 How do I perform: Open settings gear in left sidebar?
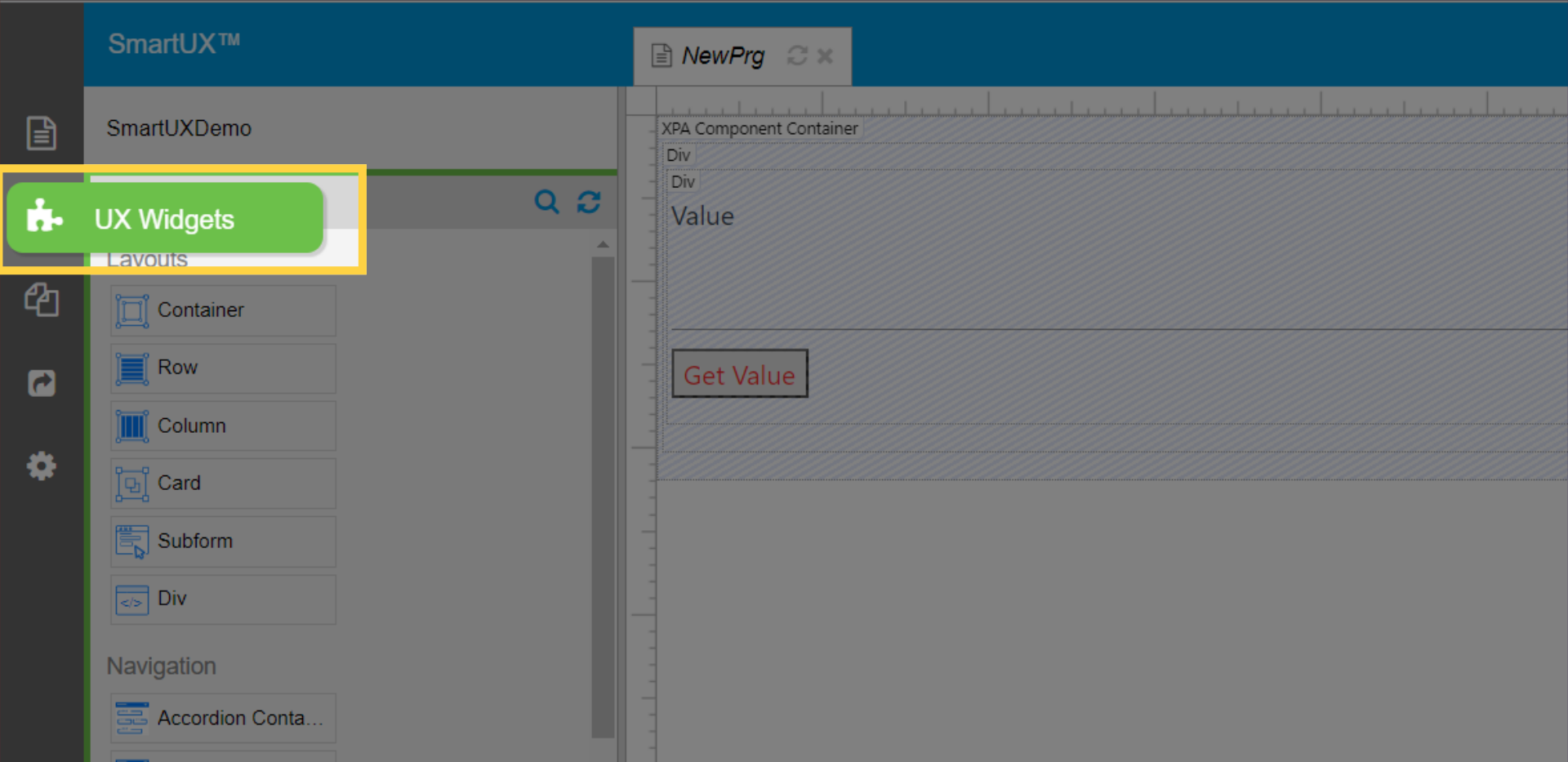[41, 466]
